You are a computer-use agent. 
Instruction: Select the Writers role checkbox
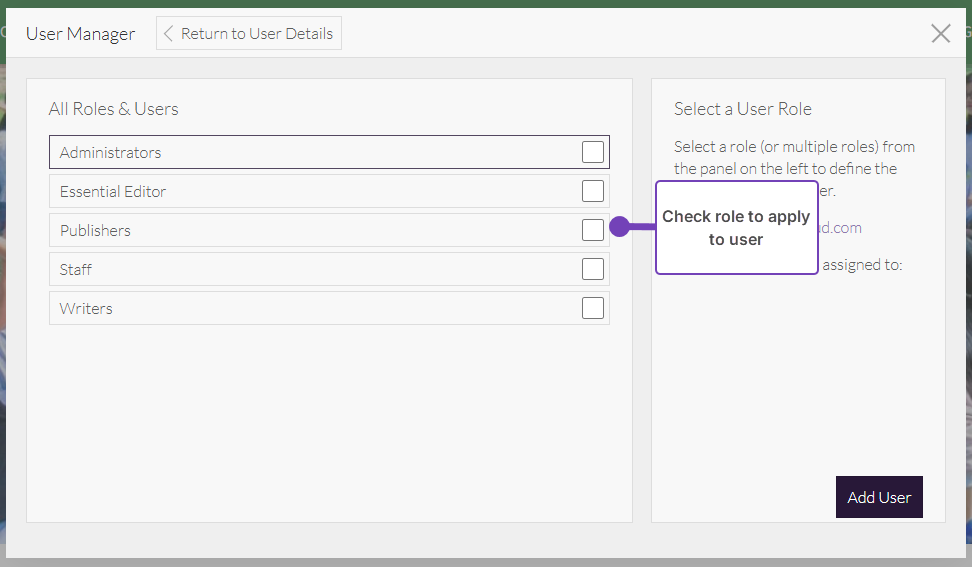[593, 308]
